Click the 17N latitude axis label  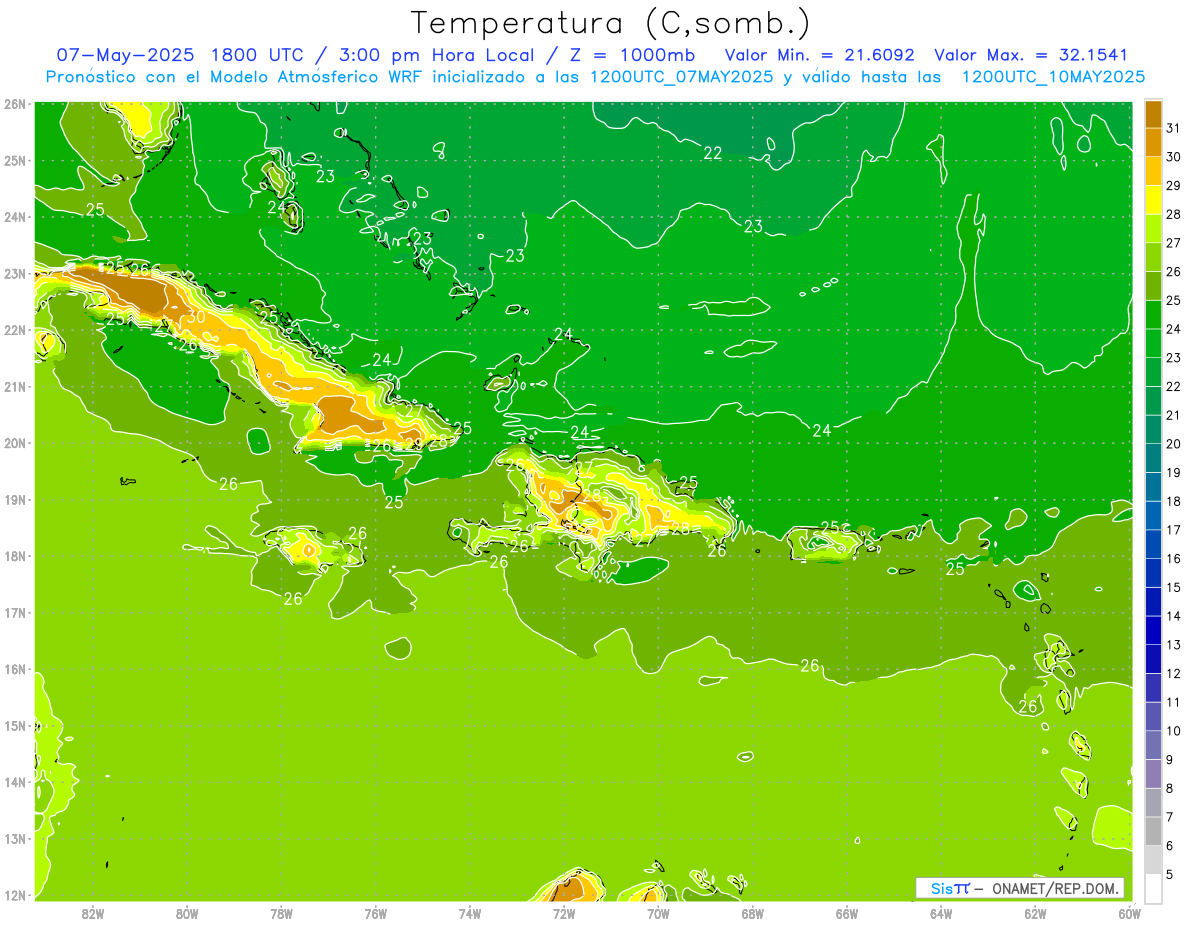14,612
